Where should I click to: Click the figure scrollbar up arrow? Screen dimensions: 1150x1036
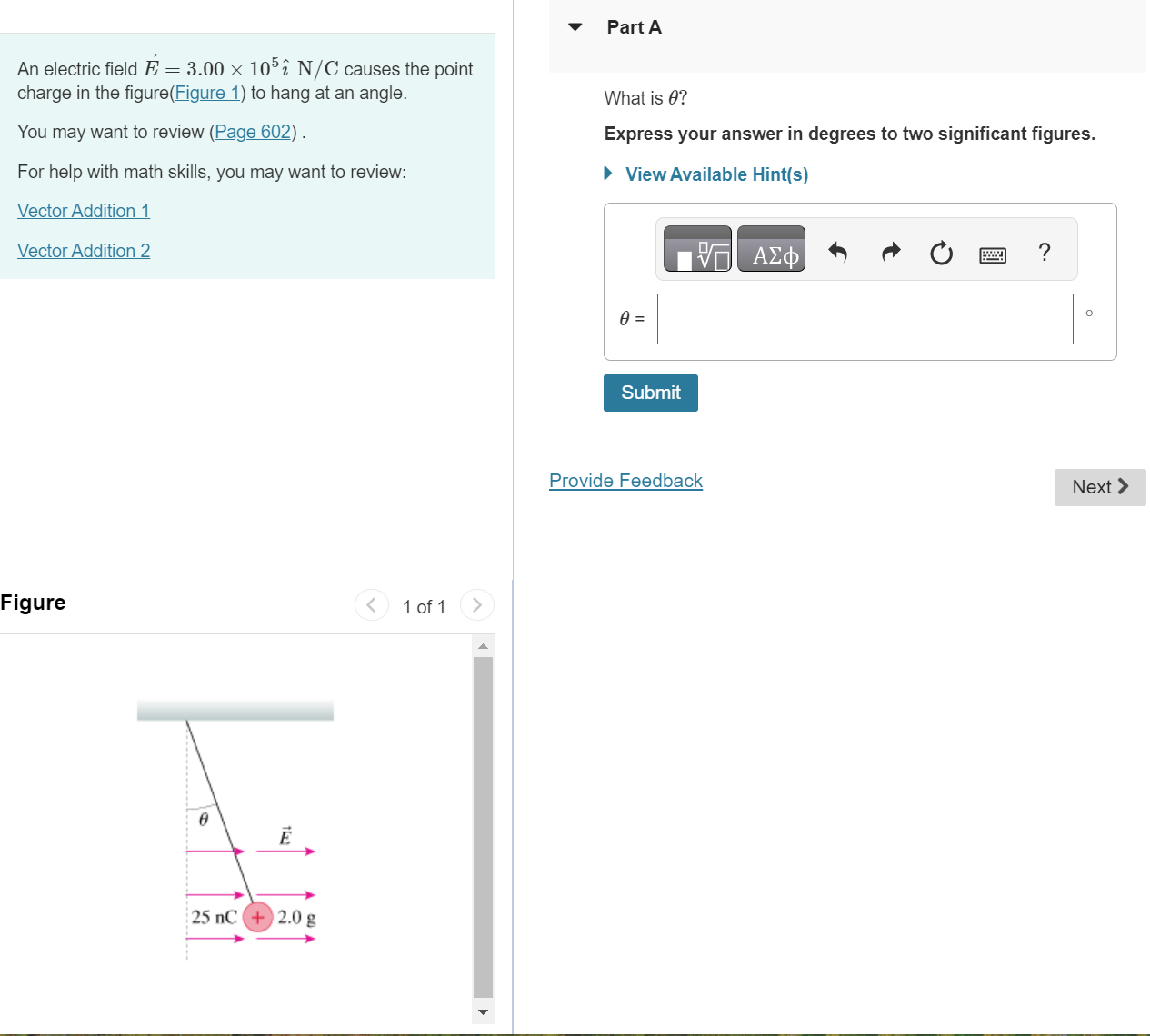point(483,646)
